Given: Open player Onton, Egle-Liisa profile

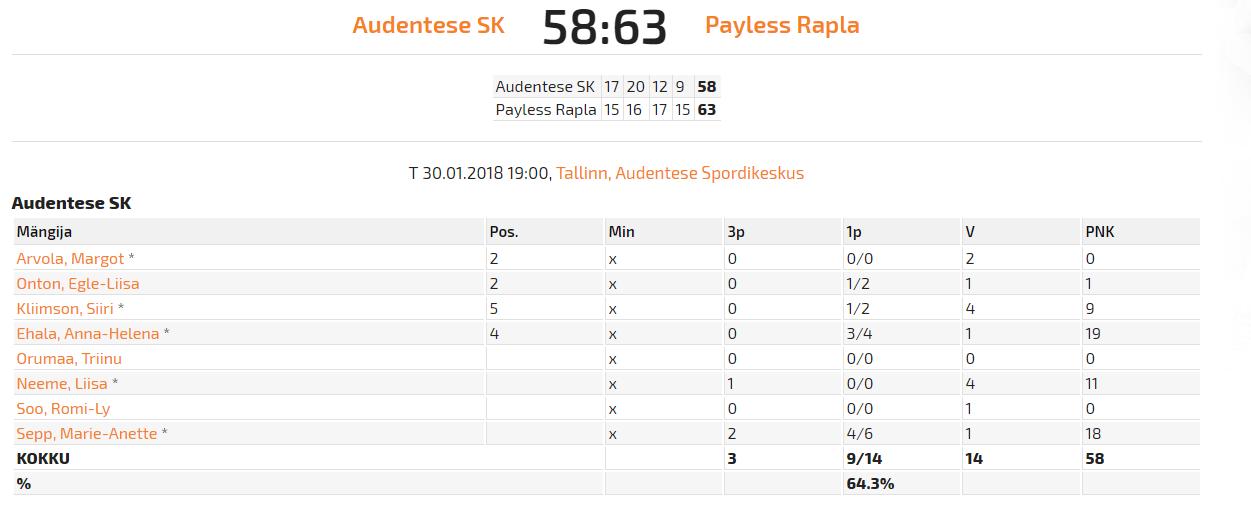Looking at the screenshot, I should [78, 284].
